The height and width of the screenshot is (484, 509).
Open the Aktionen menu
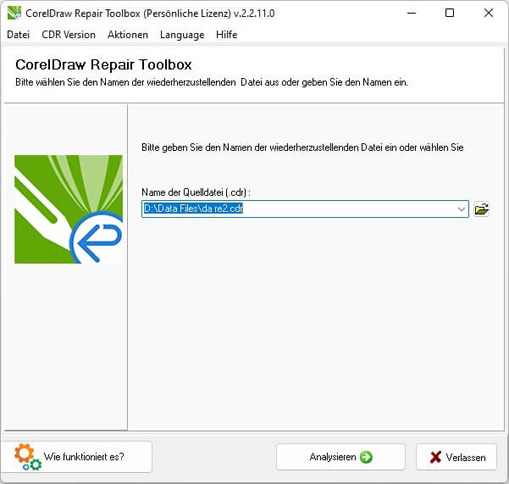(x=128, y=35)
